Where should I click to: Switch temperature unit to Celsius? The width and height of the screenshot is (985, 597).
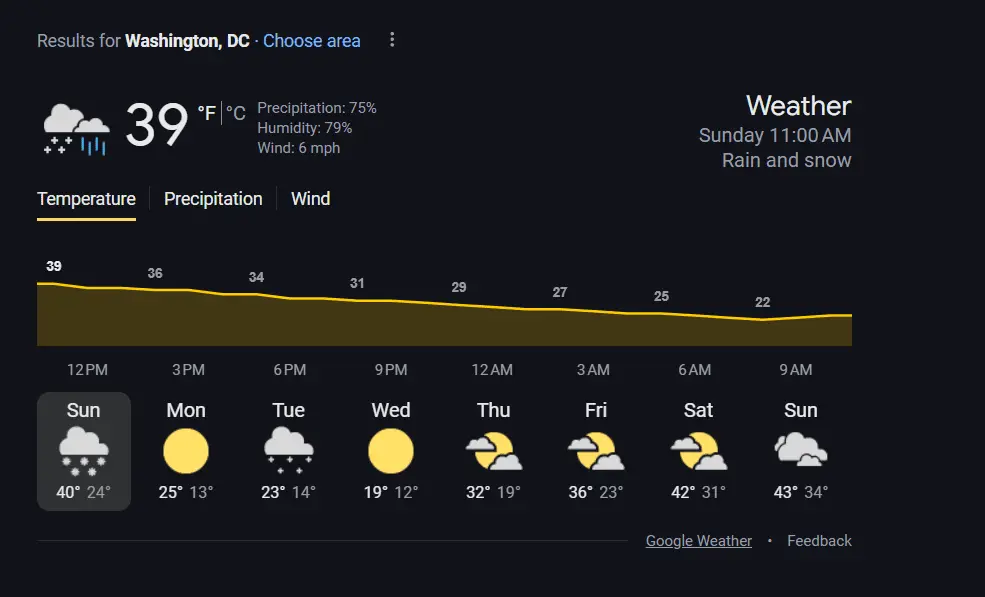coord(236,113)
